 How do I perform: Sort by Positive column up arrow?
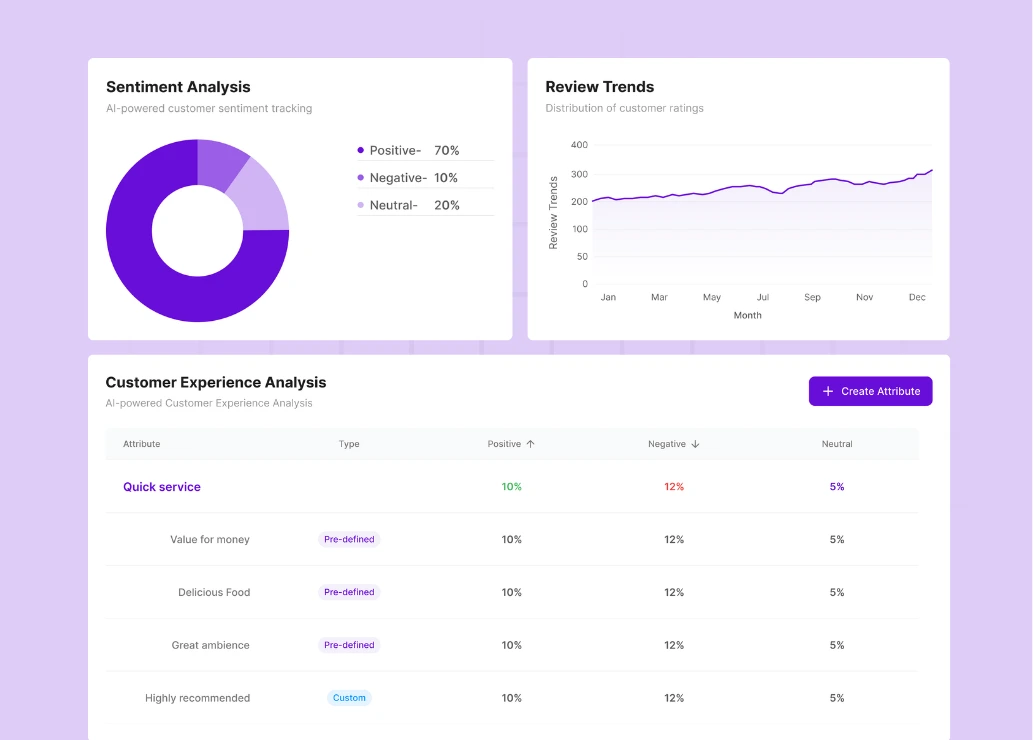click(530, 443)
